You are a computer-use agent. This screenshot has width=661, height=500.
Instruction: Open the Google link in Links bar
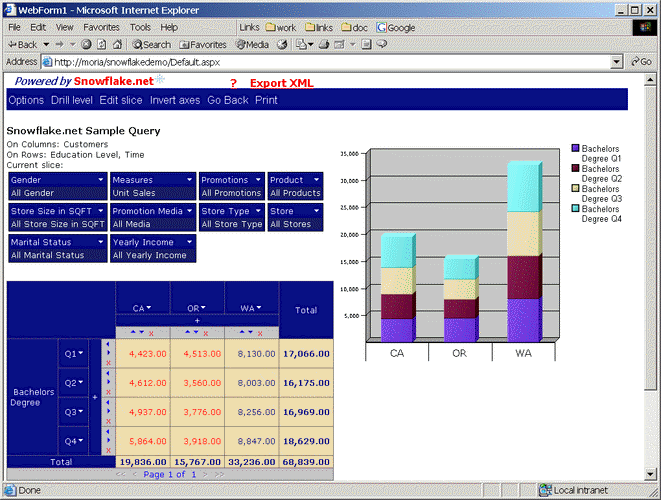pyautogui.click(x=396, y=27)
